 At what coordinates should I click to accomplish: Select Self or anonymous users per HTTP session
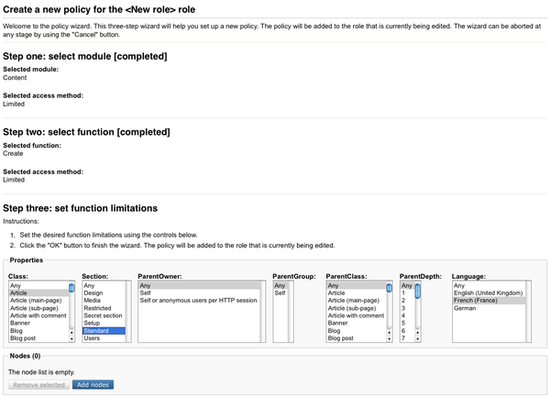(199, 301)
